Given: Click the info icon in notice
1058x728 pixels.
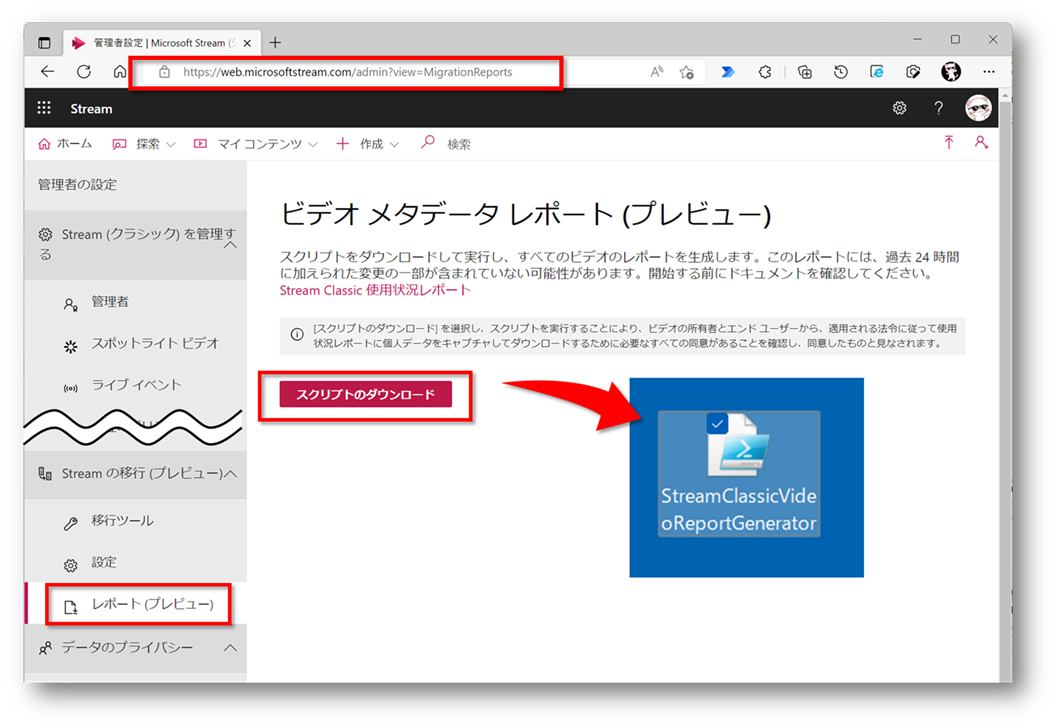Looking at the screenshot, I should [x=297, y=335].
